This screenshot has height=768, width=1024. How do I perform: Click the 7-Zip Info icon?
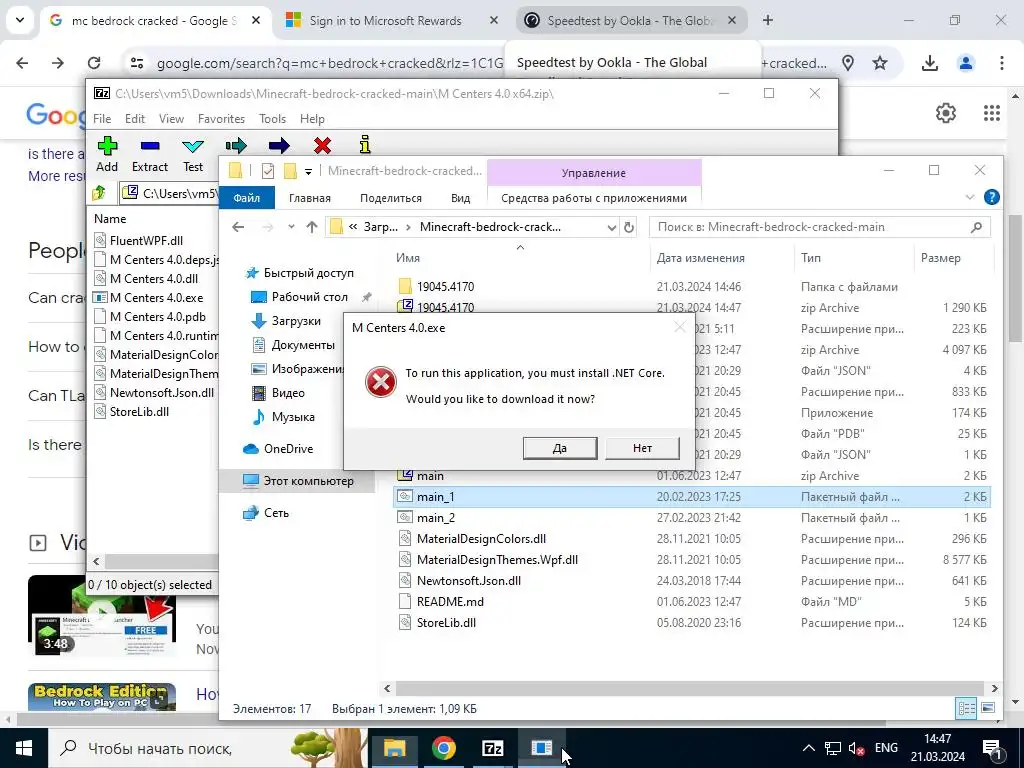coord(365,144)
